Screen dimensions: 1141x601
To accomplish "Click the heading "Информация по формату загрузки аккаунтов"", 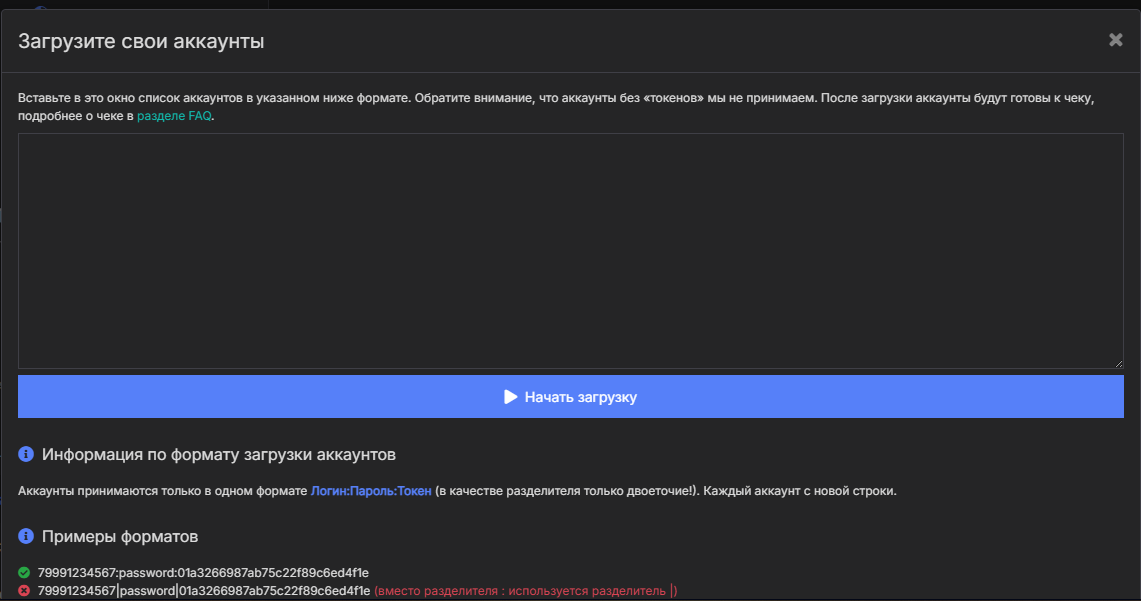I will click(218, 455).
